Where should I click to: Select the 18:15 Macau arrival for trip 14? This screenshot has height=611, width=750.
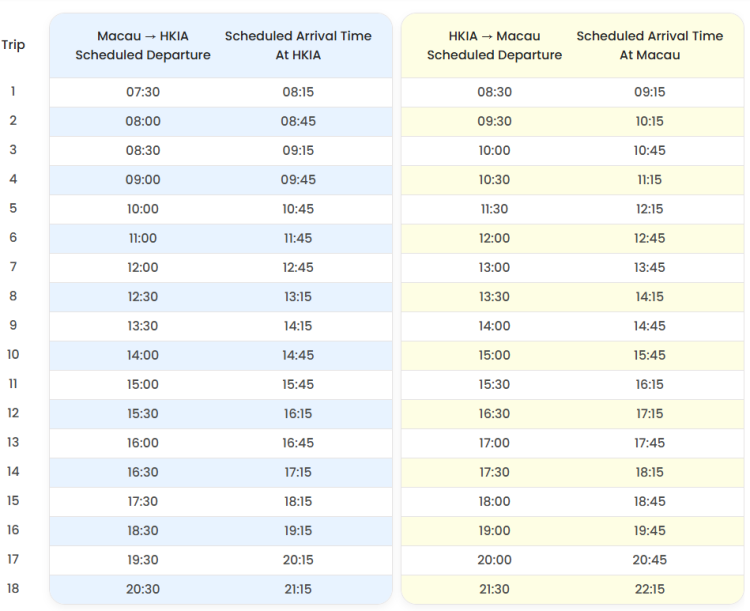pyautogui.click(x=650, y=471)
